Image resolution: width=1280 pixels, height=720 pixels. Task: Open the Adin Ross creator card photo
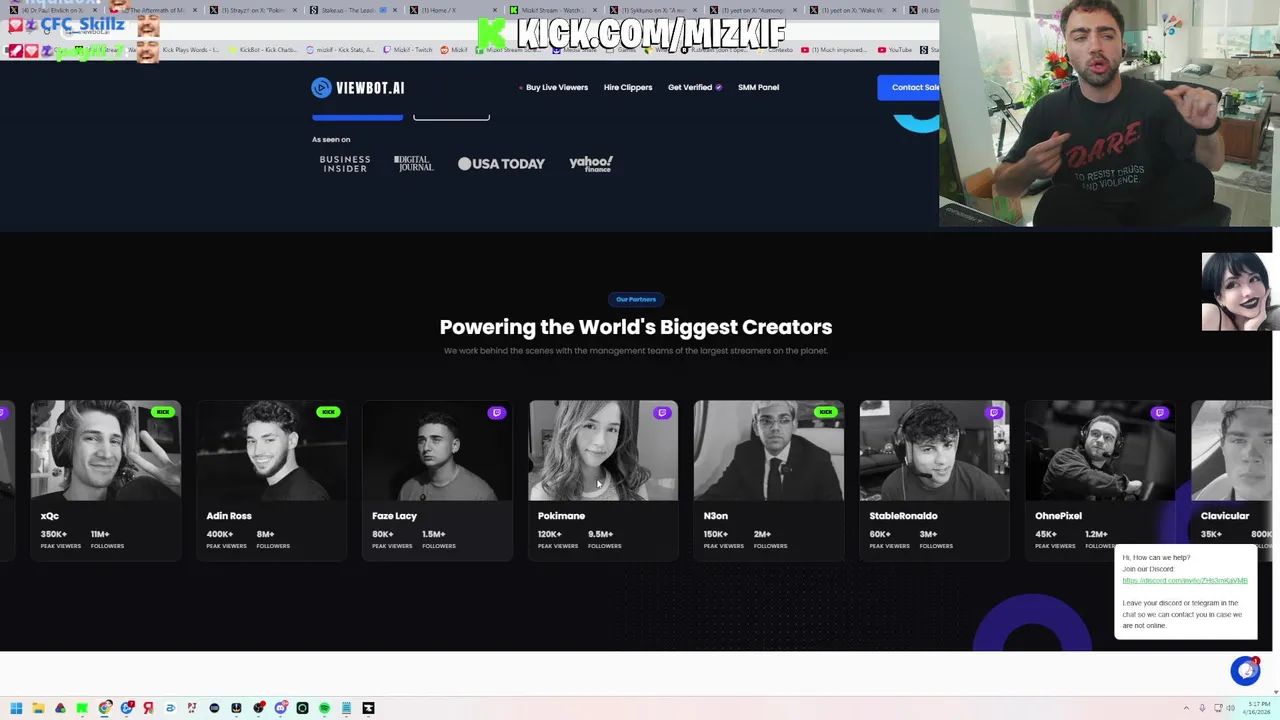point(272,450)
